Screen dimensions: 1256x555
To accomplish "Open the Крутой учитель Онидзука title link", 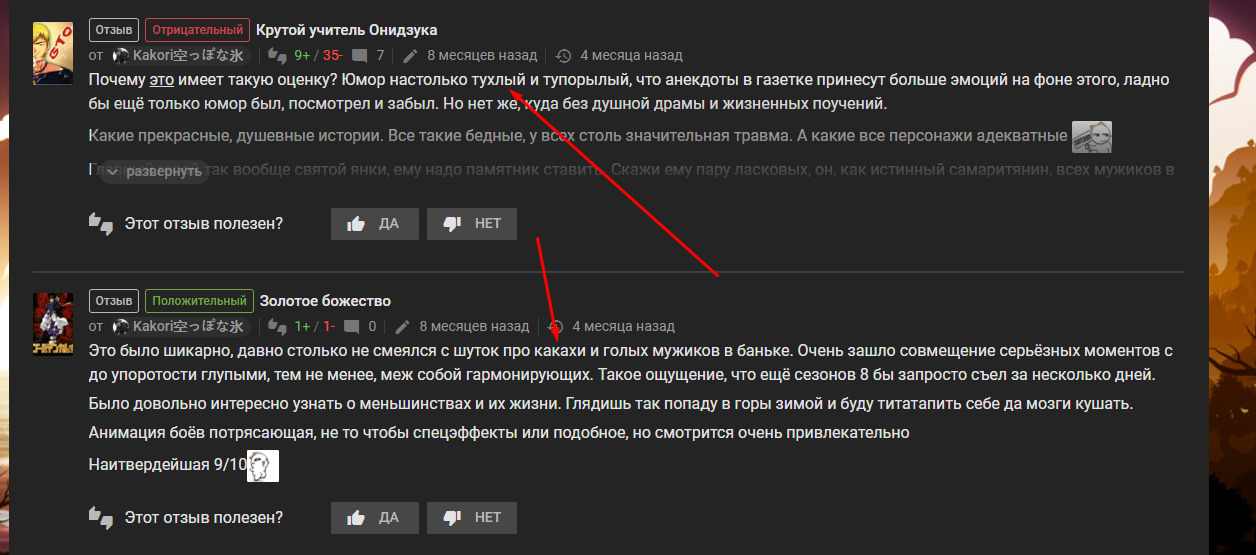I will tap(346, 30).
